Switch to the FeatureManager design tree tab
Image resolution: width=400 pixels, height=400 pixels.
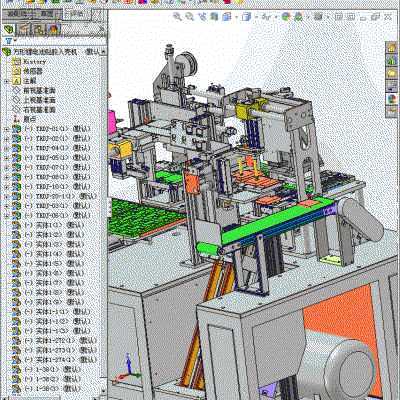(9, 30)
